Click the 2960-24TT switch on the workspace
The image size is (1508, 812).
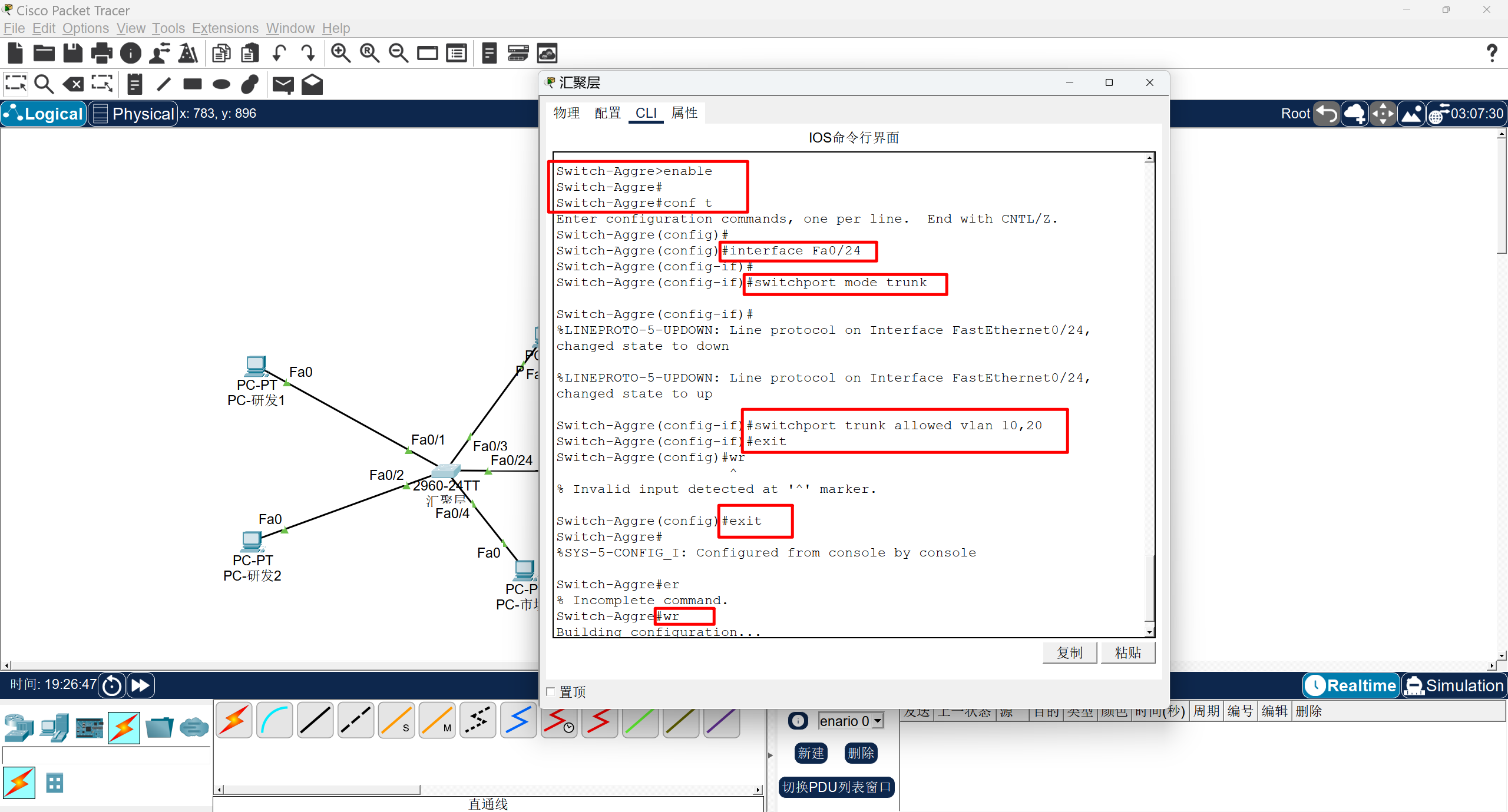click(445, 470)
